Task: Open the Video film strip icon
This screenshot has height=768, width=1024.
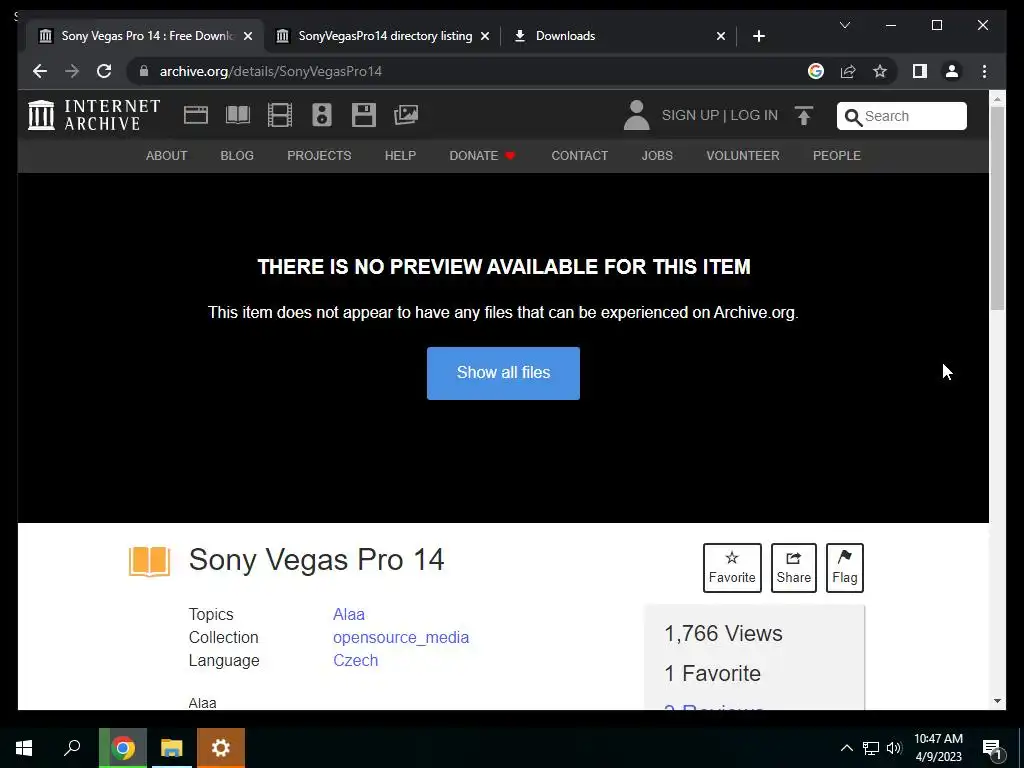Action: [x=280, y=115]
